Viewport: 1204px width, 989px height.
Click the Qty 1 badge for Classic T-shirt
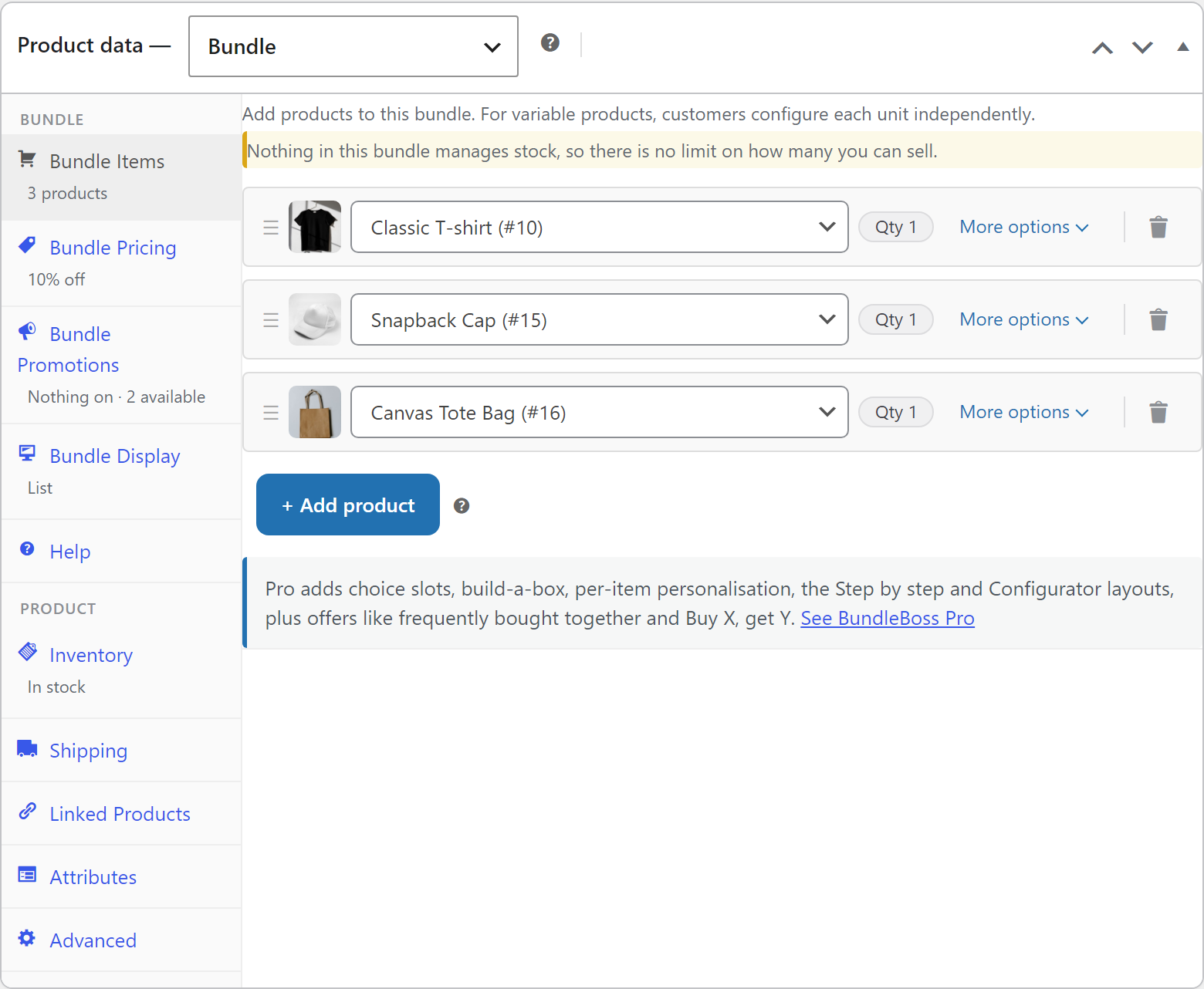click(x=896, y=227)
